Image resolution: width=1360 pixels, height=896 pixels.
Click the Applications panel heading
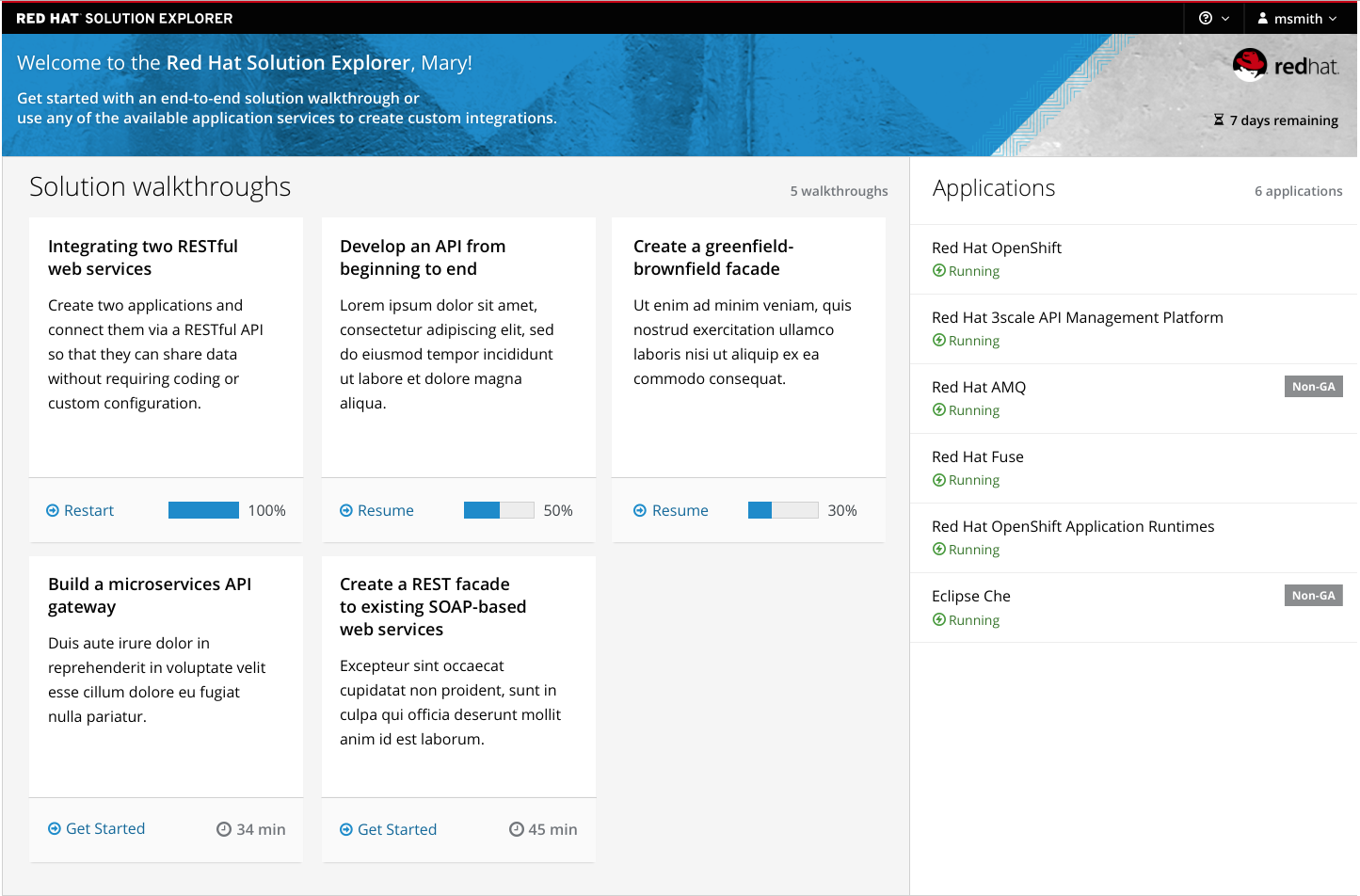(994, 188)
